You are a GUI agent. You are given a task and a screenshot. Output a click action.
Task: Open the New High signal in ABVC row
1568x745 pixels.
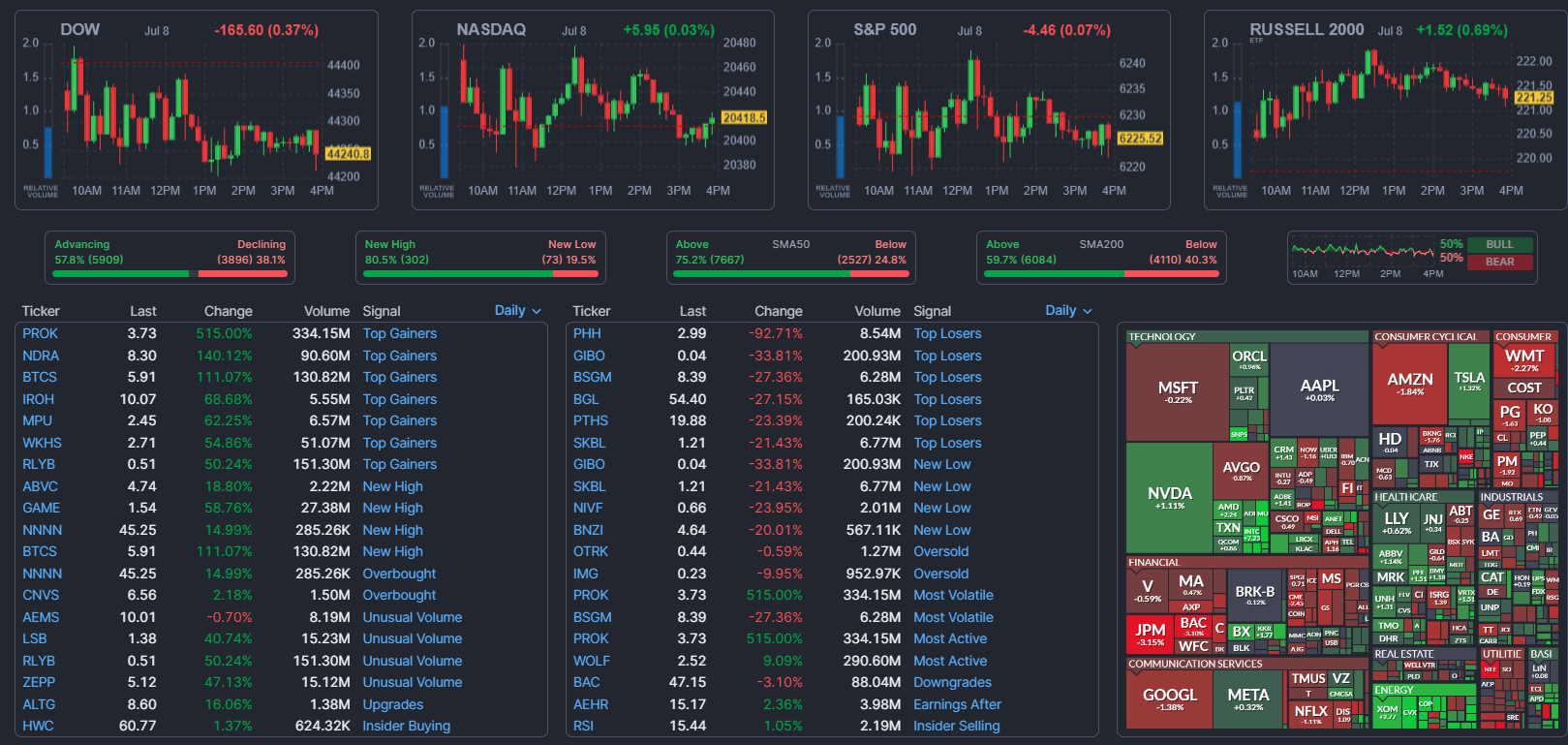tap(393, 486)
